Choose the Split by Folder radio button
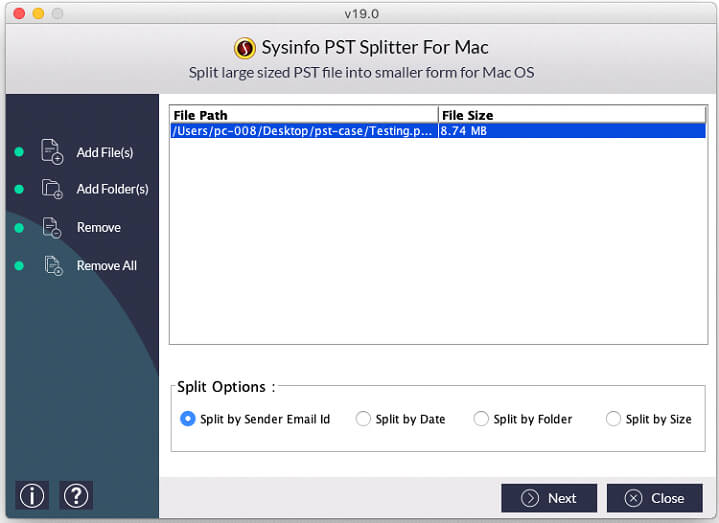 481,418
